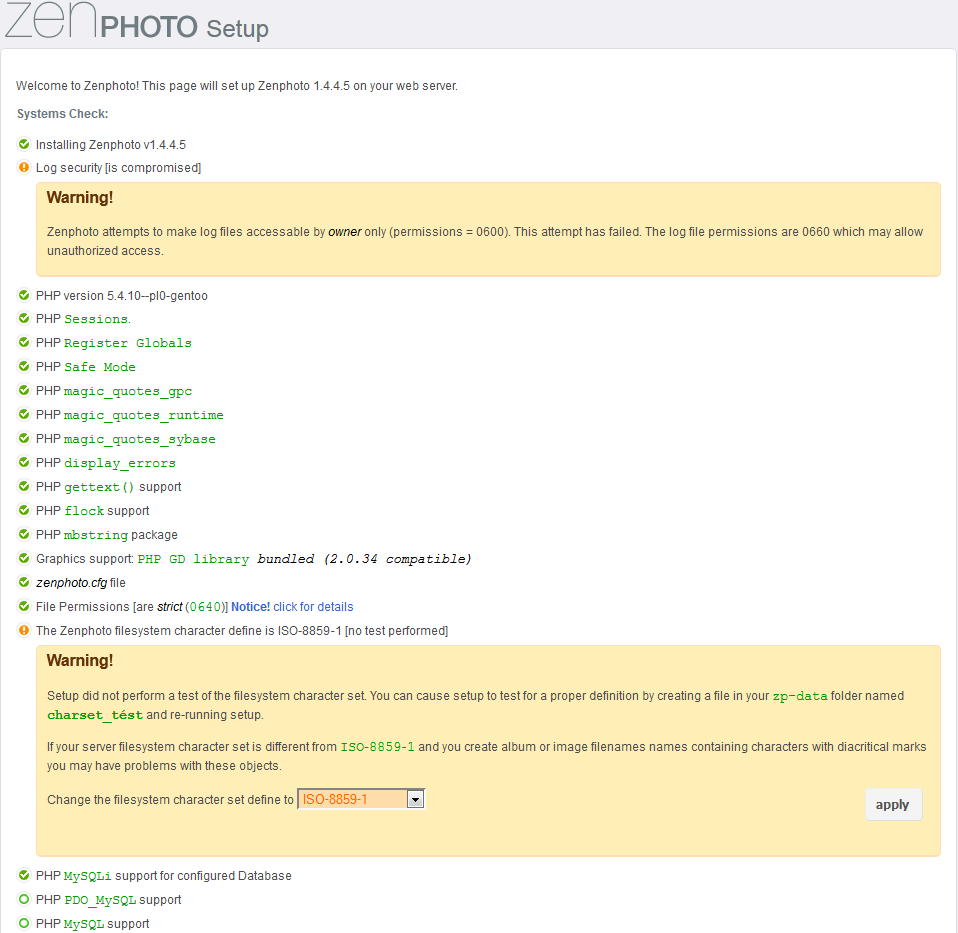Click the Log security [is compromised] text
This screenshot has width=958, height=933.
tap(119, 167)
